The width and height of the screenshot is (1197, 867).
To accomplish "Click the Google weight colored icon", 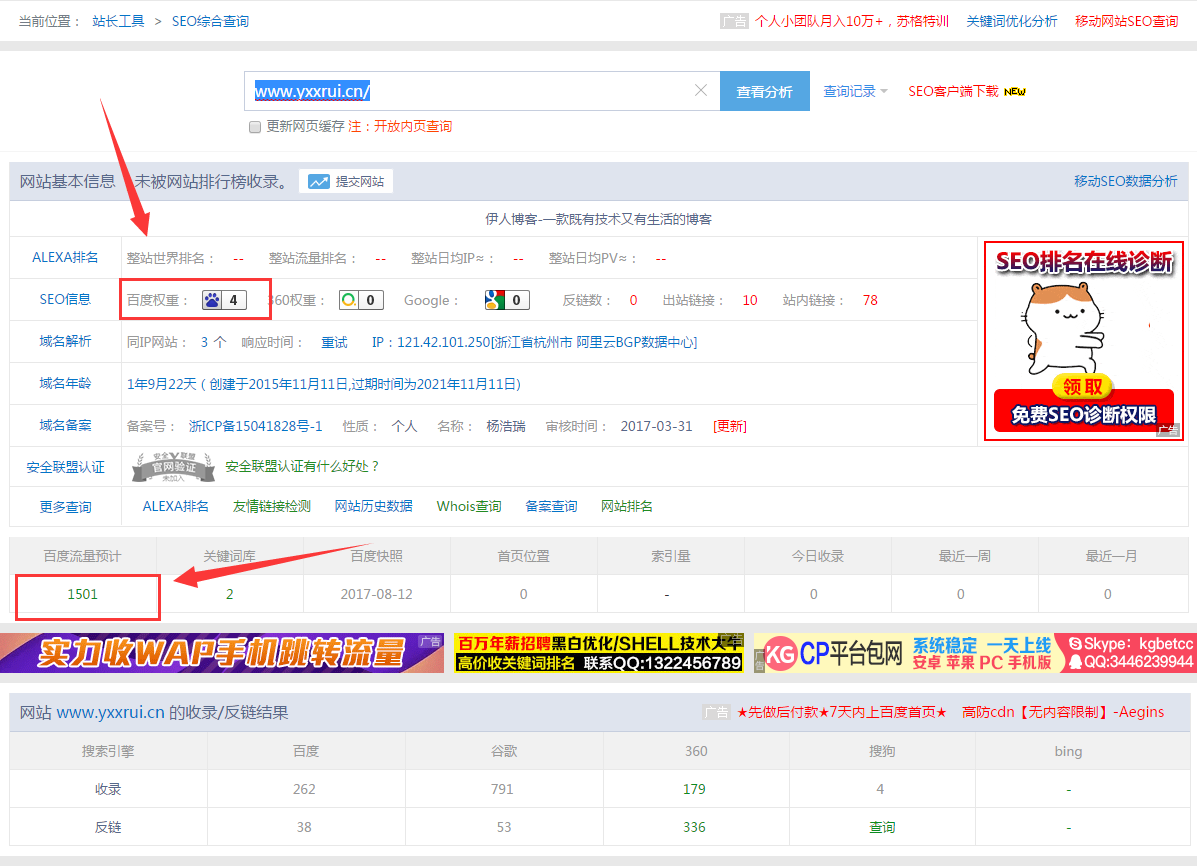I will 495,300.
